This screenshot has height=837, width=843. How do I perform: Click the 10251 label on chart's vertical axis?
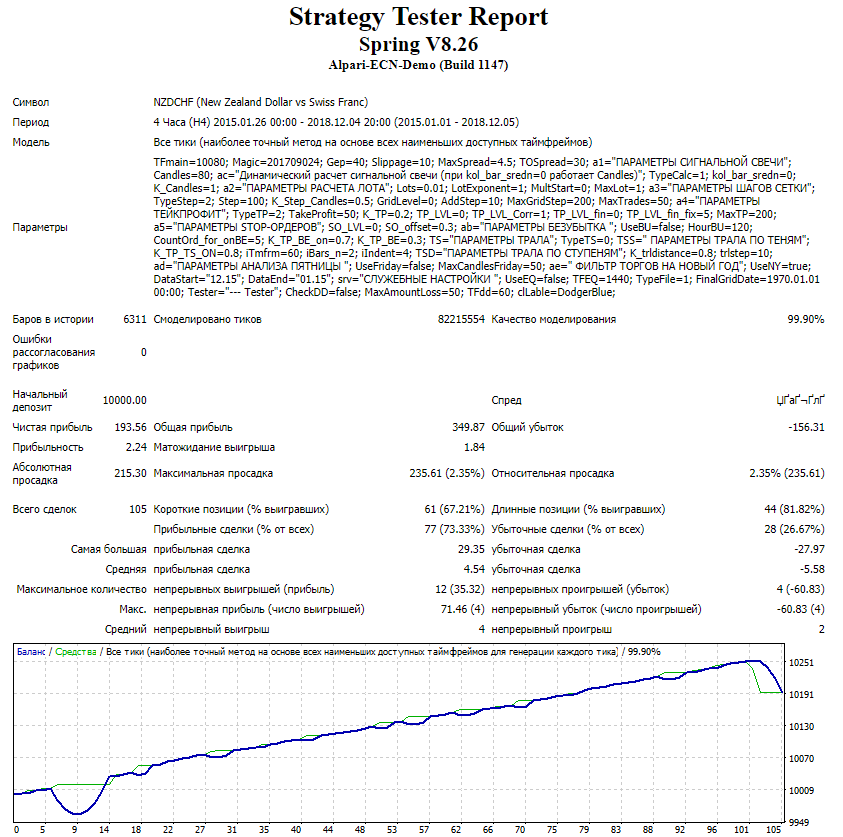(x=803, y=663)
